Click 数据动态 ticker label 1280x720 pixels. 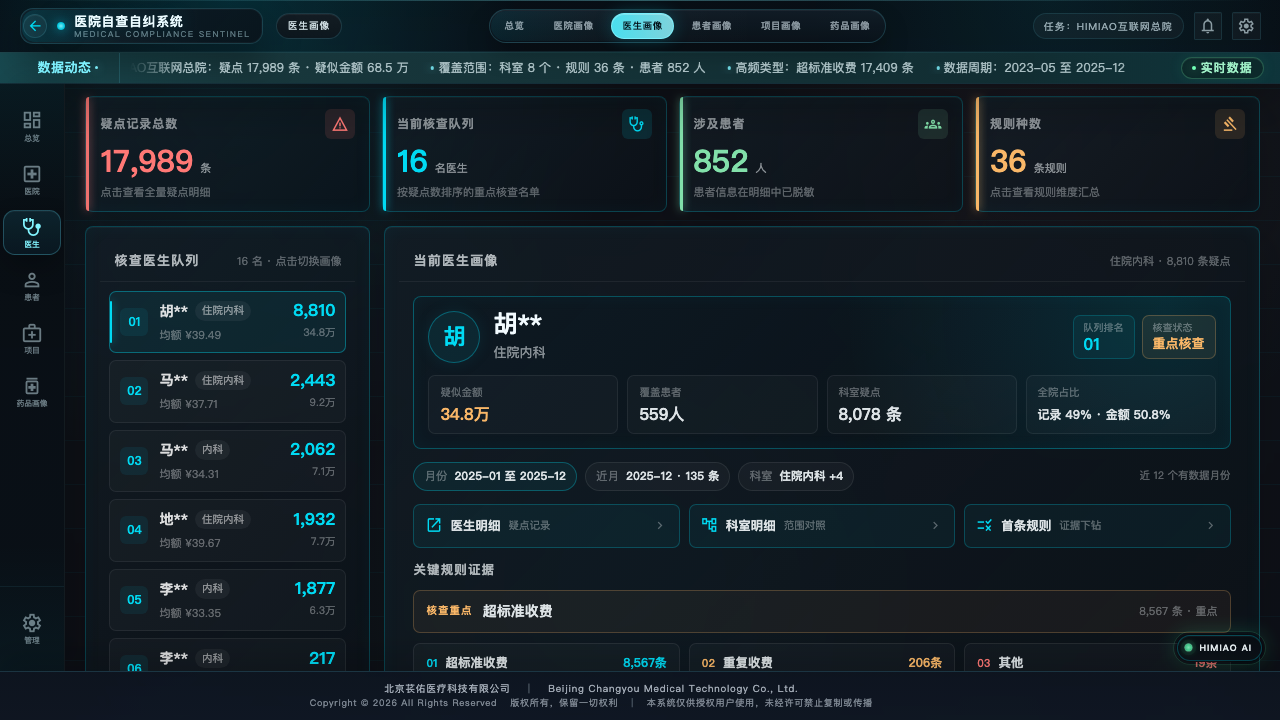point(68,68)
